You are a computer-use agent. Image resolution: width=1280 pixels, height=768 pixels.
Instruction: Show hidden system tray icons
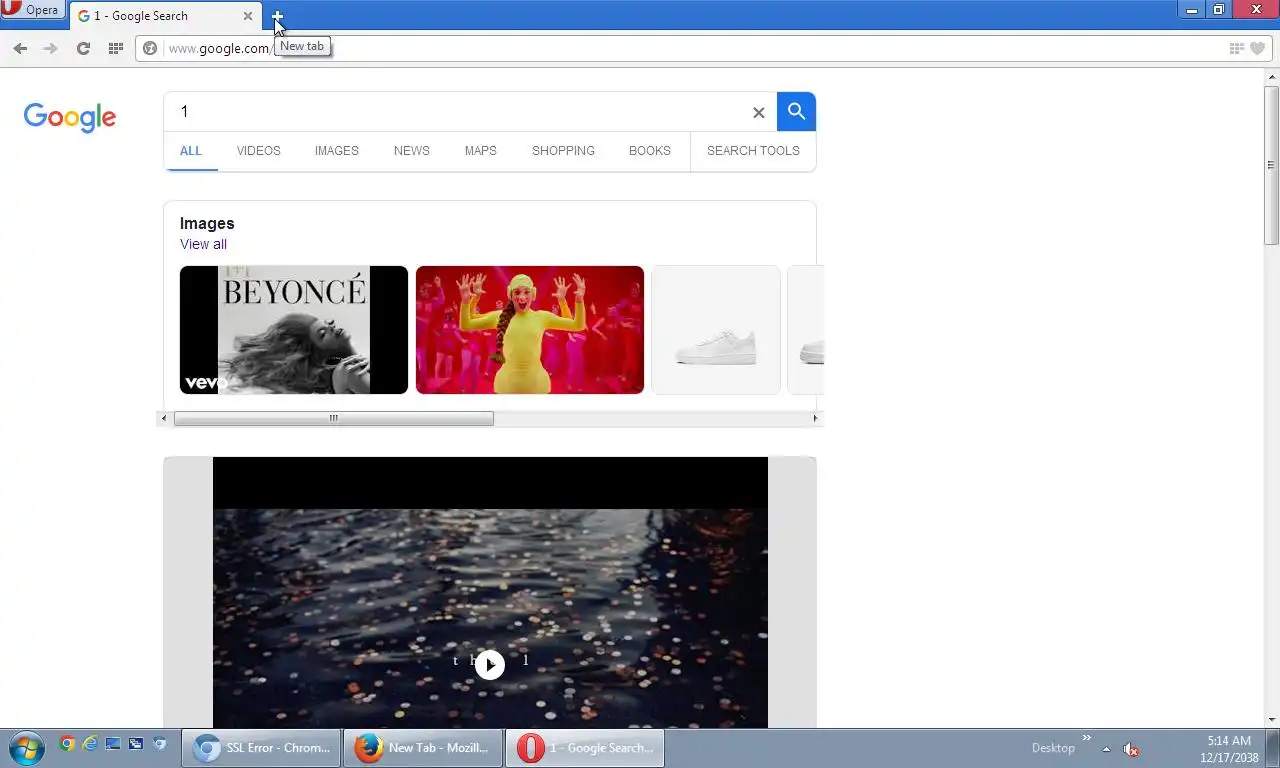pos(1106,749)
